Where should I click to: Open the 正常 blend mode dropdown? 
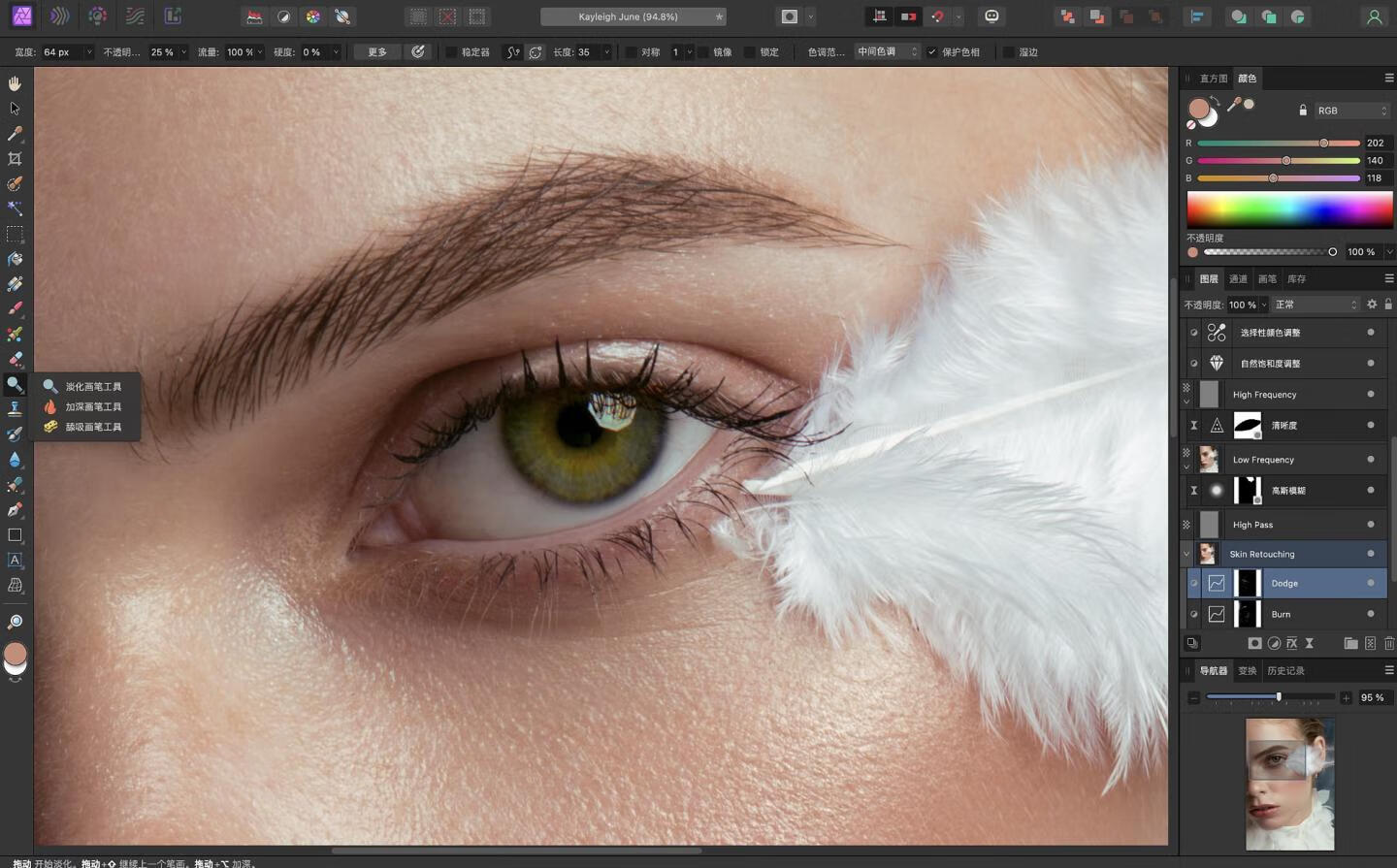(1316, 305)
